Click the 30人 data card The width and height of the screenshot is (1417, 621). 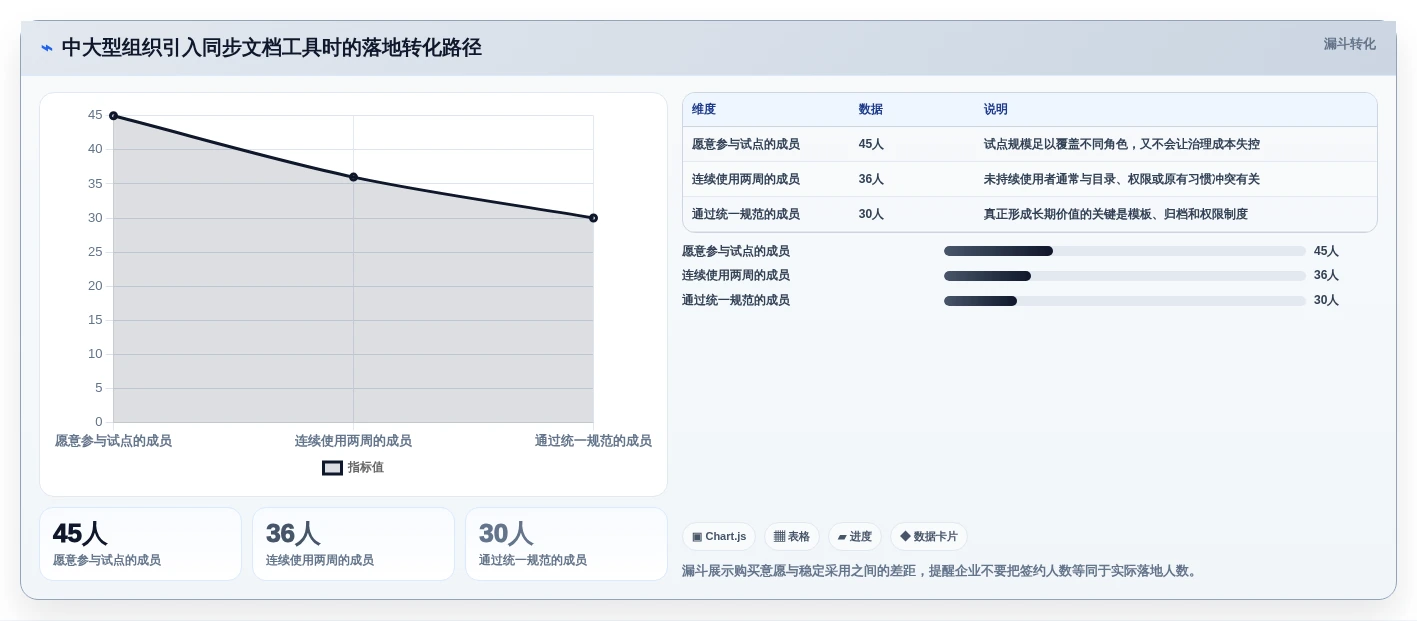click(566, 544)
